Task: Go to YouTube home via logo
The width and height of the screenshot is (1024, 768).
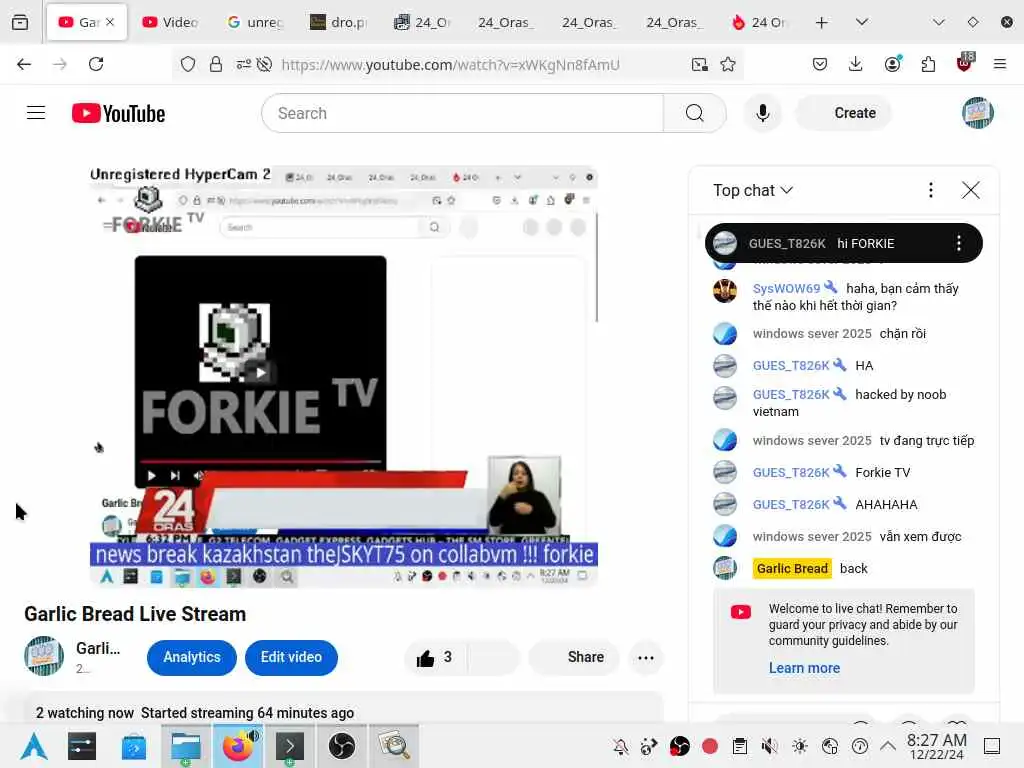Action: click(x=118, y=113)
